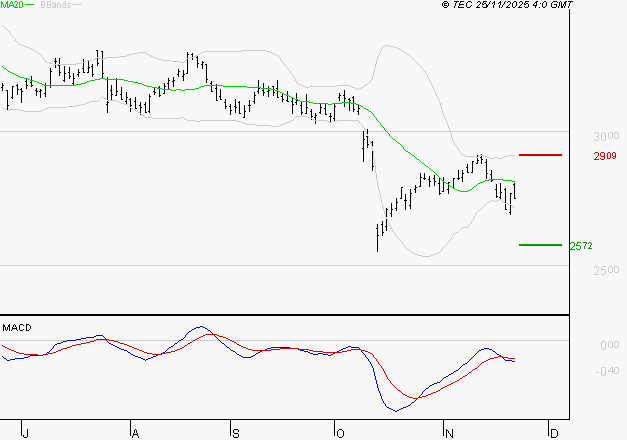Click the red 2909 resistance value
This screenshot has width=627, height=440.
605,156
